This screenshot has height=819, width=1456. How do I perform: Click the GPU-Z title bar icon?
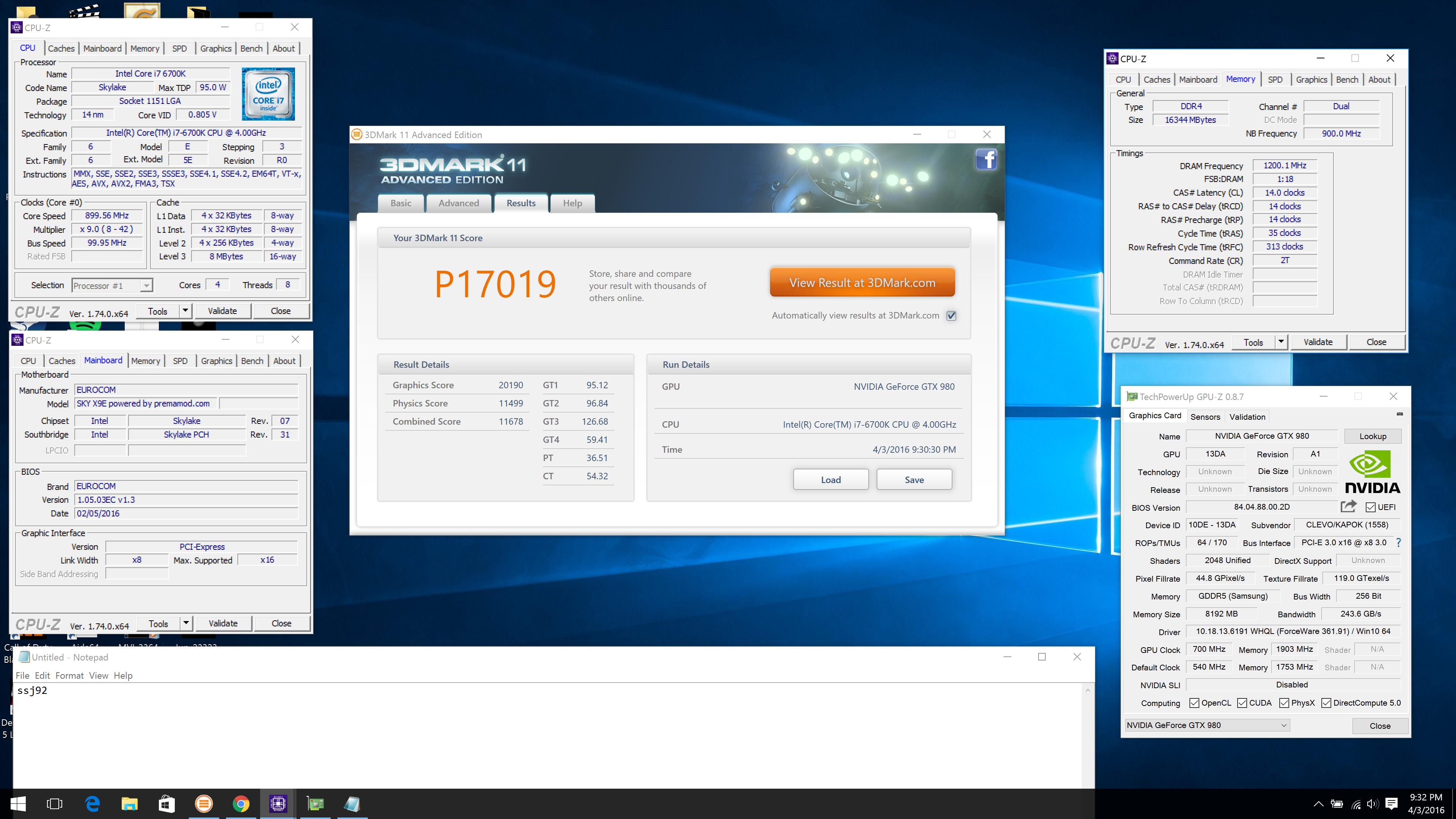tap(1132, 396)
